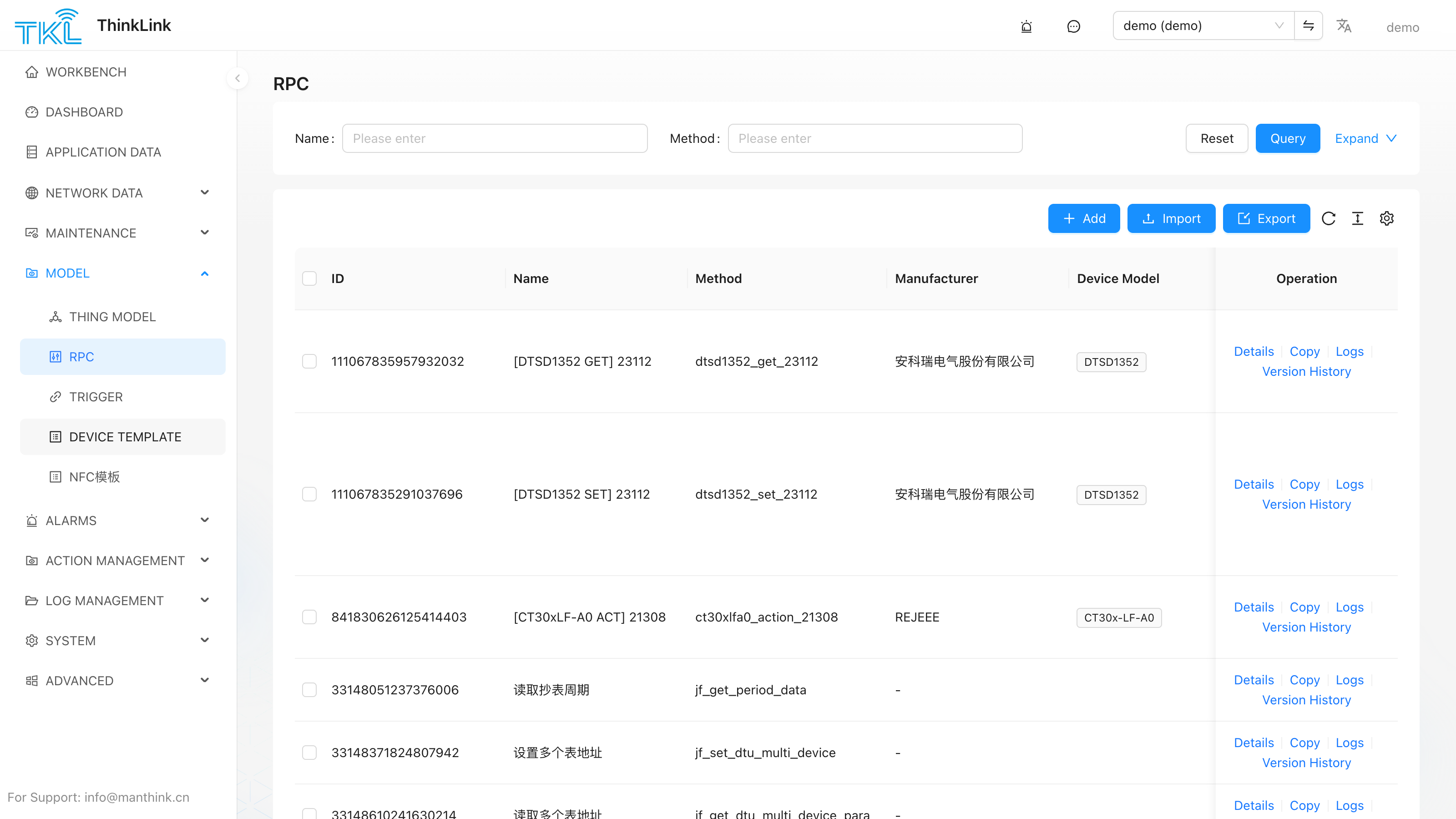Select the Thing Model submenu item

pos(123,317)
